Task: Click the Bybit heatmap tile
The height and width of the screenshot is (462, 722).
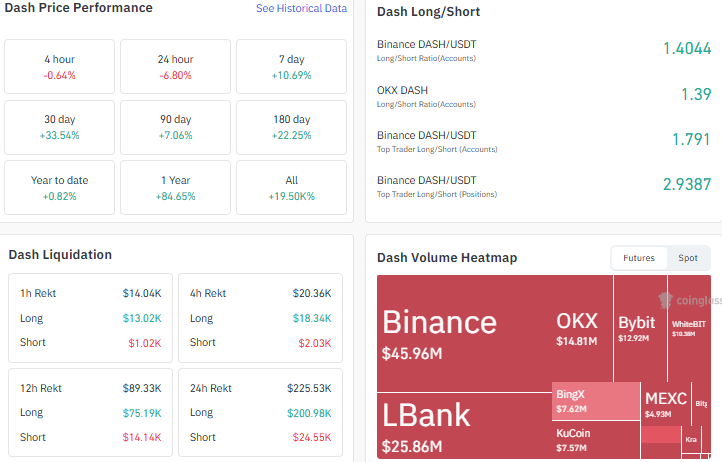Action: pyautogui.click(x=640, y=328)
